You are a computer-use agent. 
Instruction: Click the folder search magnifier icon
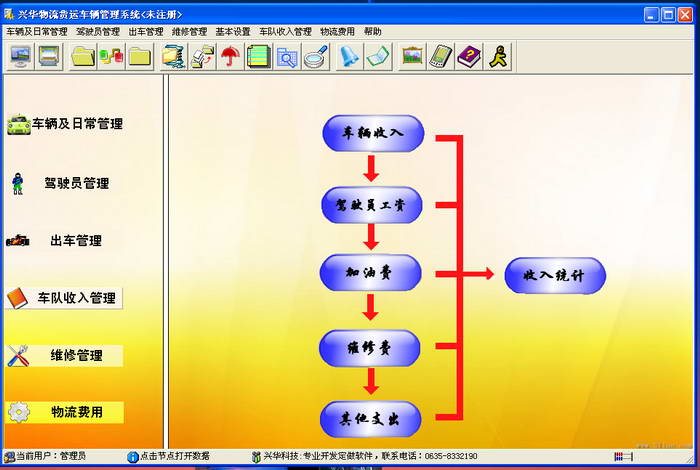point(287,57)
